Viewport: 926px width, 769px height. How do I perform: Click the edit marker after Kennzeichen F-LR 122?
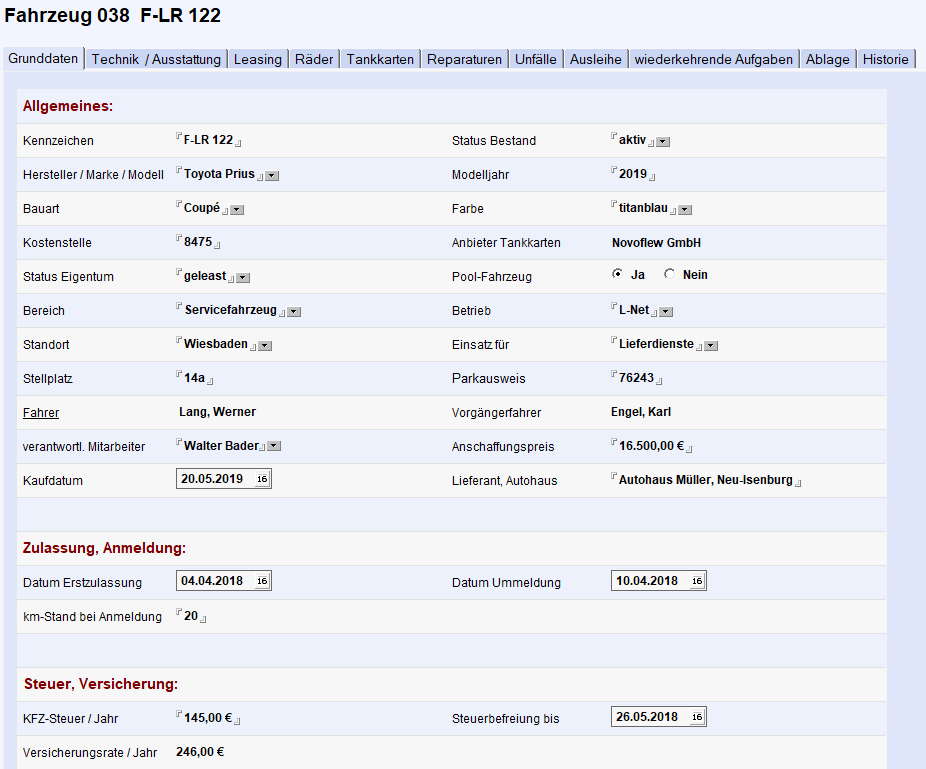(x=239, y=142)
